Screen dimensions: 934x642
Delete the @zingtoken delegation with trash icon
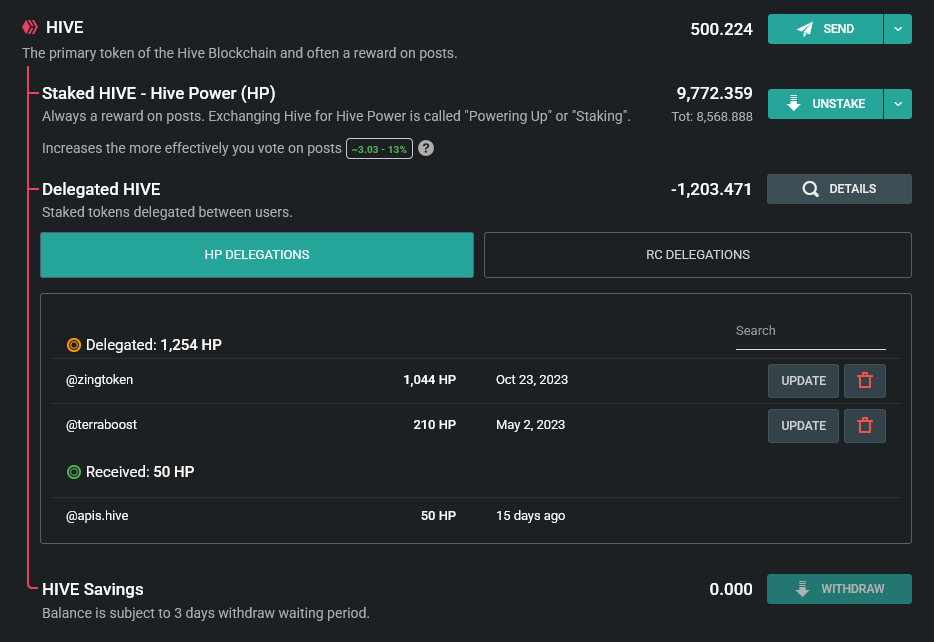865,381
